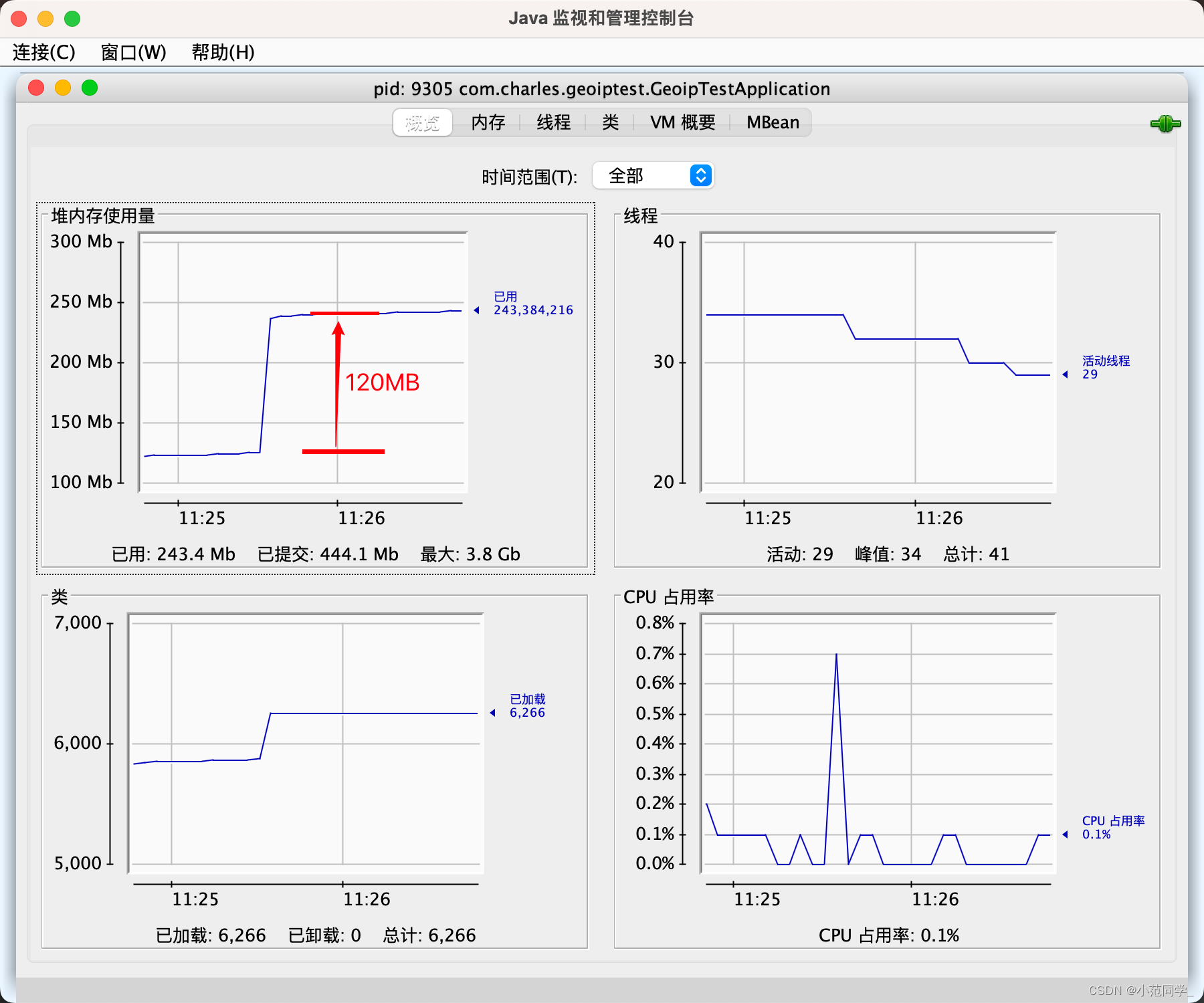Open the 窗口(W) menu
Image resolution: width=1204 pixels, height=1003 pixels.
point(133,52)
